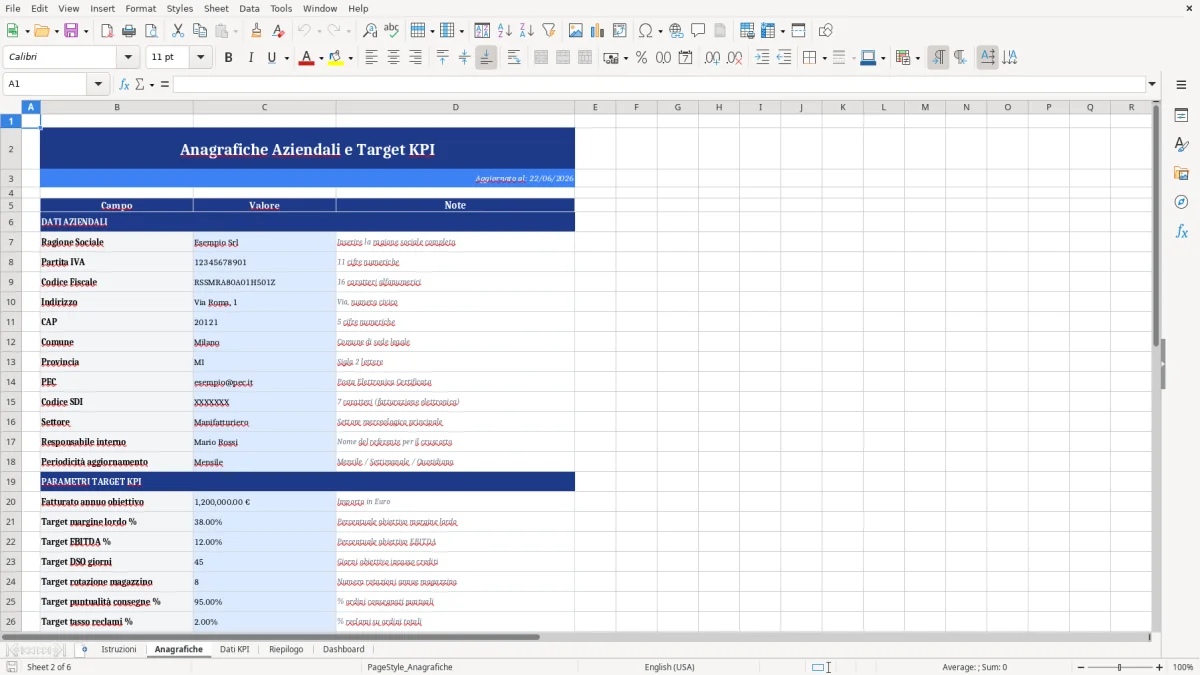Image resolution: width=1200 pixels, height=675 pixels.
Task: Toggle Print Preview icon
Action: pyautogui.click(x=150, y=31)
